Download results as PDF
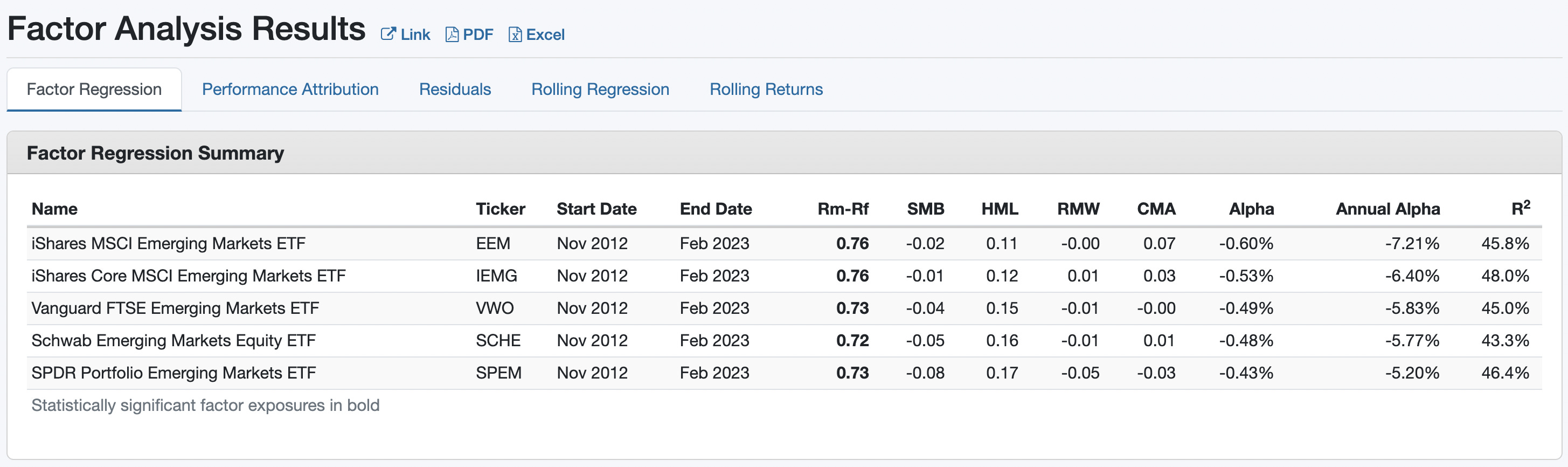The image size is (1568, 467). click(478, 35)
